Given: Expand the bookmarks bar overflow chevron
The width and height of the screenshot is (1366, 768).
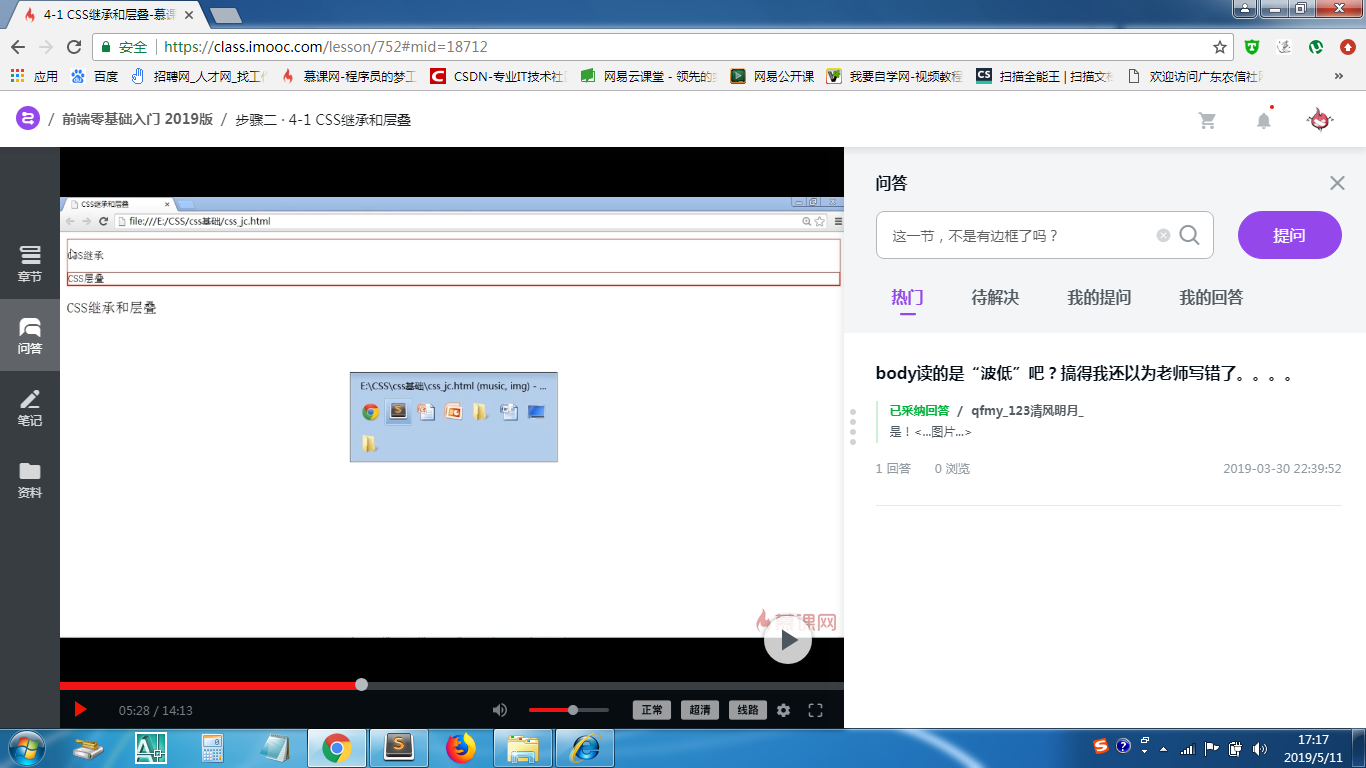Looking at the screenshot, I should point(1338,75).
